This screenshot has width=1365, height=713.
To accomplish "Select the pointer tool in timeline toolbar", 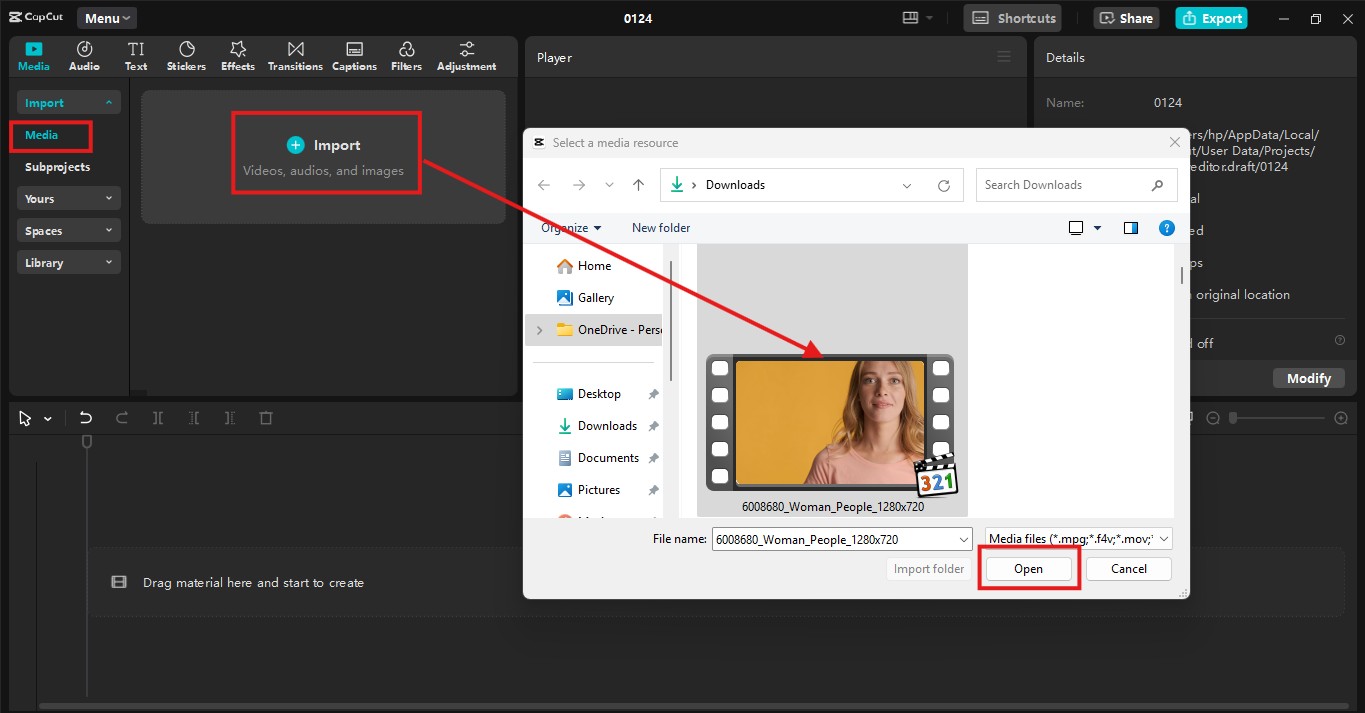I will 25,418.
